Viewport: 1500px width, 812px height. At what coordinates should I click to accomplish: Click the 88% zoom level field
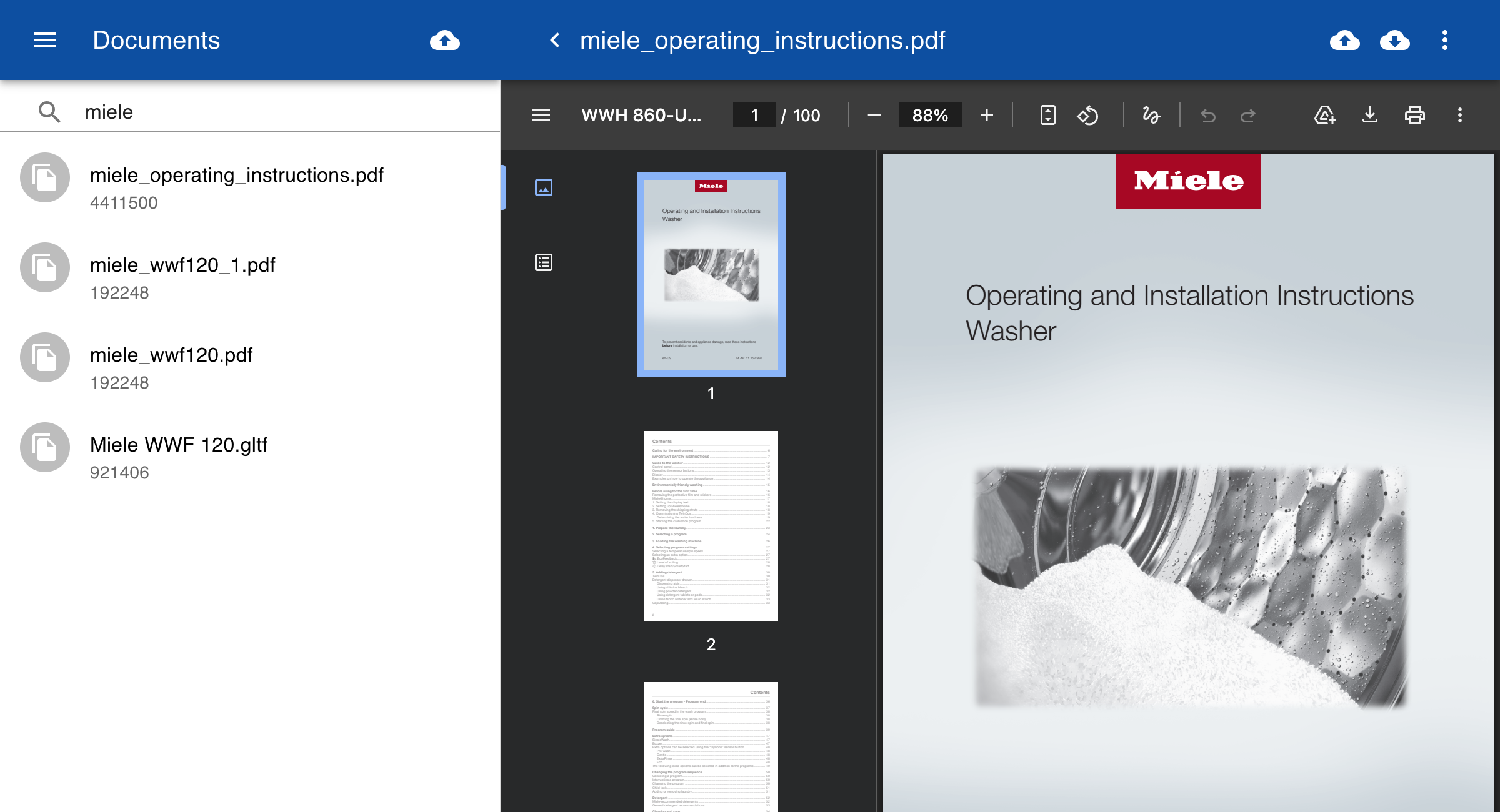pos(930,115)
